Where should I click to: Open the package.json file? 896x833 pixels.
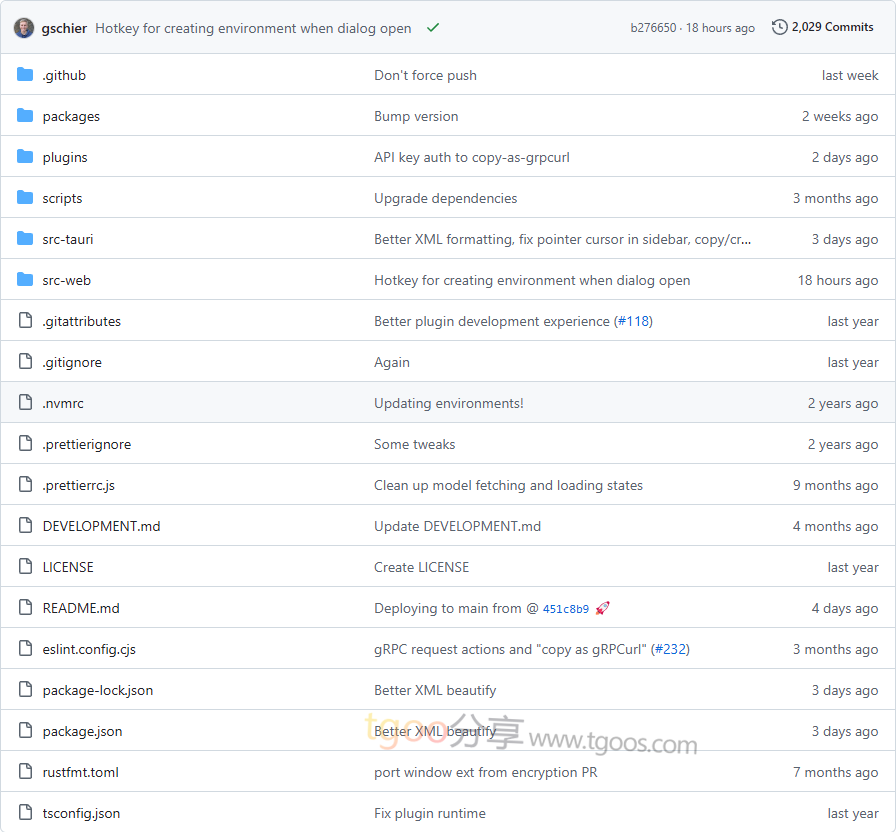point(82,731)
